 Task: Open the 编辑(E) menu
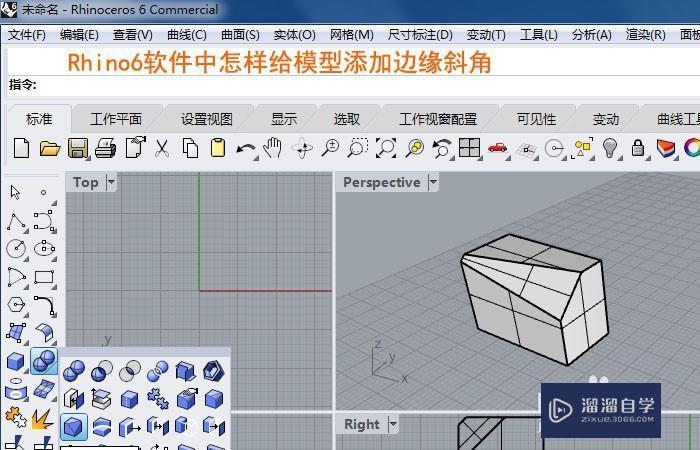point(79,35)
